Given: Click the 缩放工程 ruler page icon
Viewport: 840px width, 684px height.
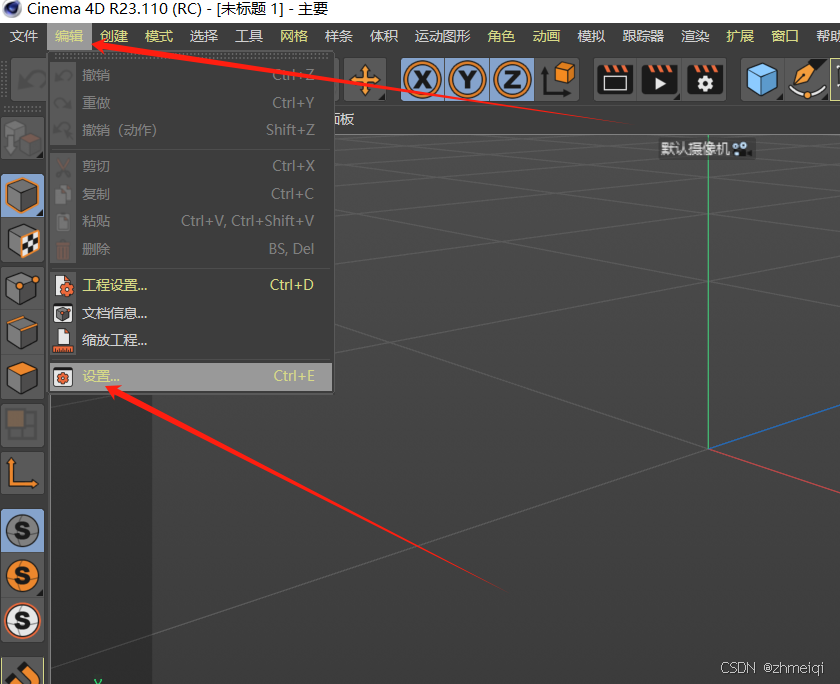Looking at the screenshot, I should click(63, 341).
